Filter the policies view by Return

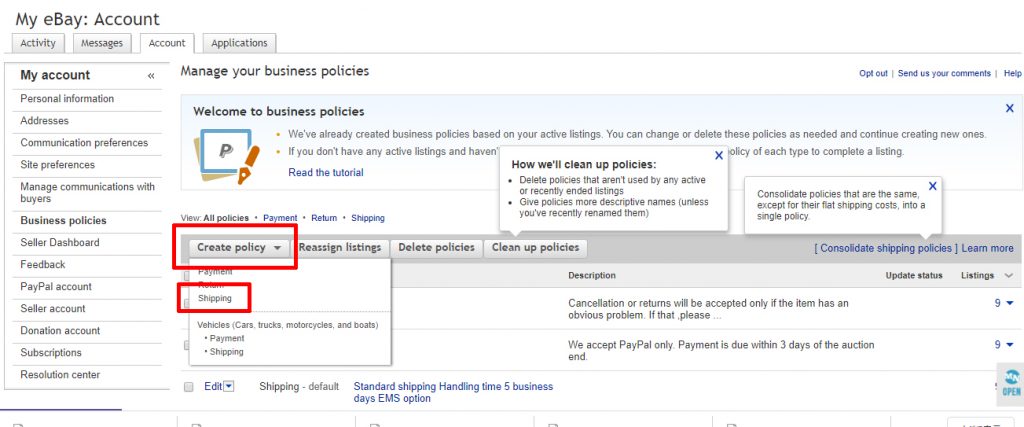tap(324, 218)
